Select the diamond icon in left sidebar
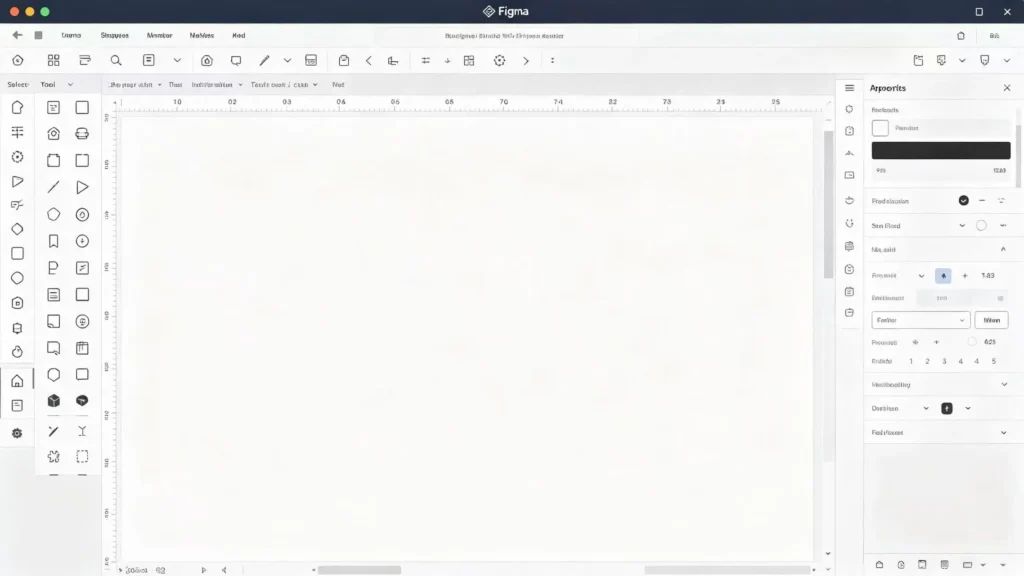Image resolution: width=1024 pixels, height=576 pixels. click(x=18, y=229)
